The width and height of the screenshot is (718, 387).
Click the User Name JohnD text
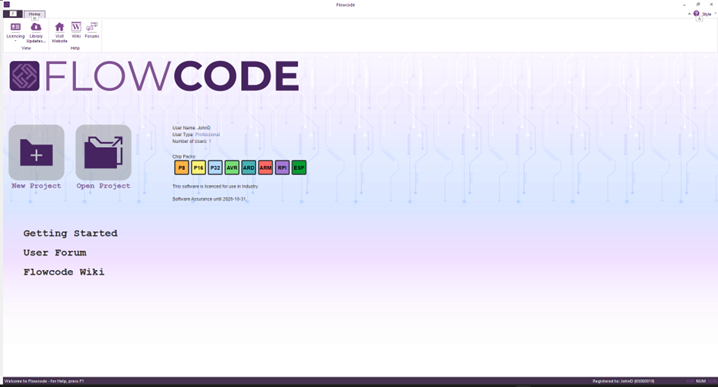(x=191, y=128)
